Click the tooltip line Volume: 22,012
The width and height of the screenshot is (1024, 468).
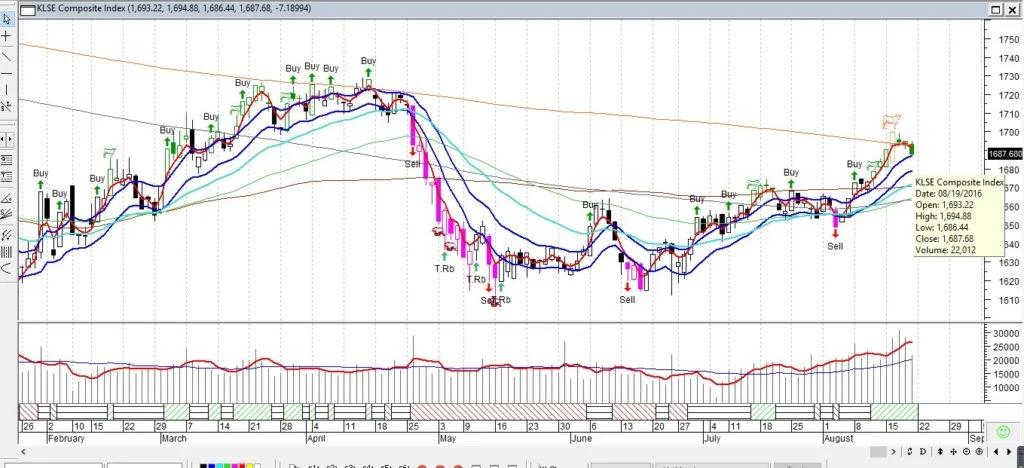945,249
